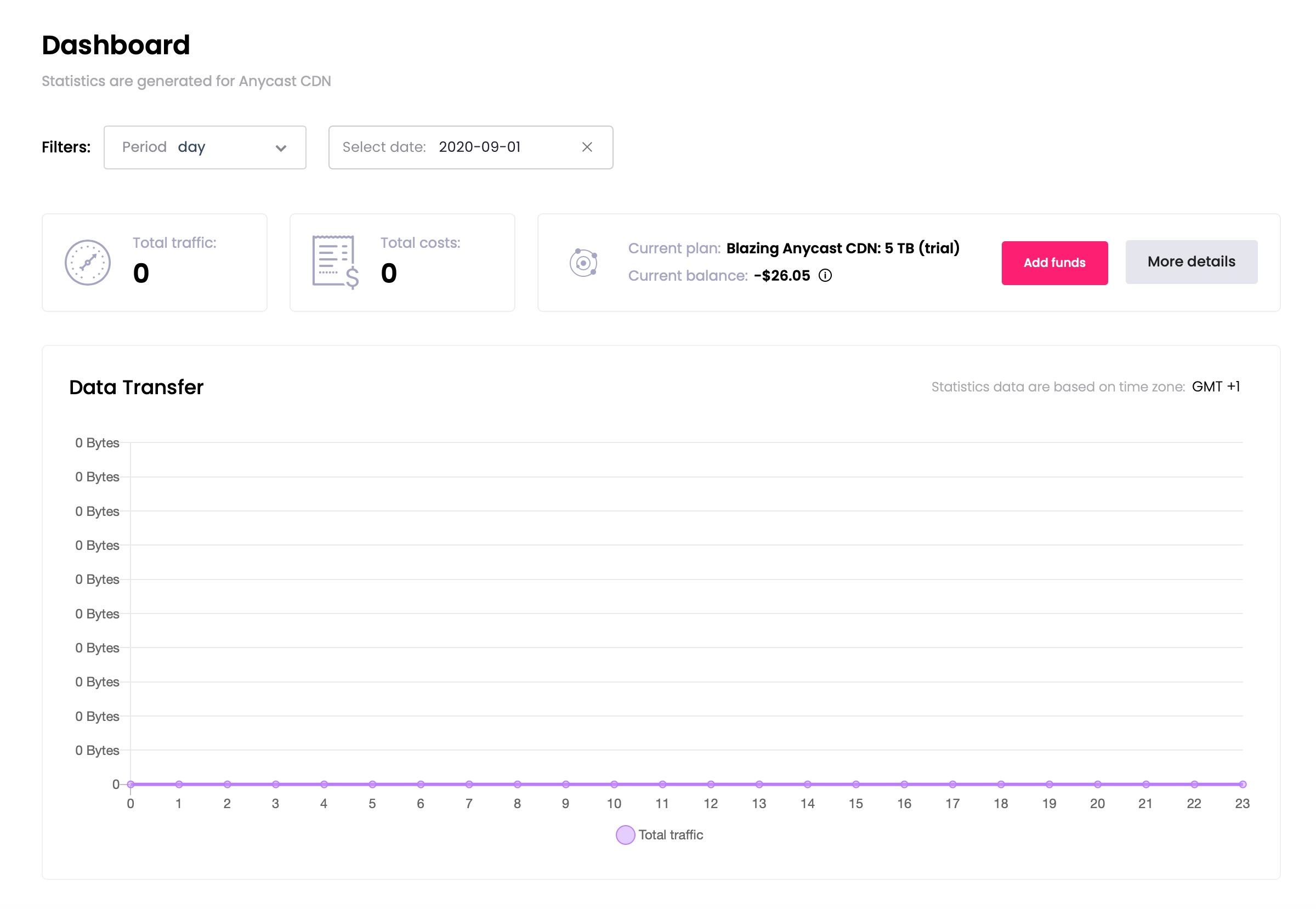The height and width of the screenshot is (909, 1316).
Task: Click the chart data point at hour 9
Action: coord(565,784)
